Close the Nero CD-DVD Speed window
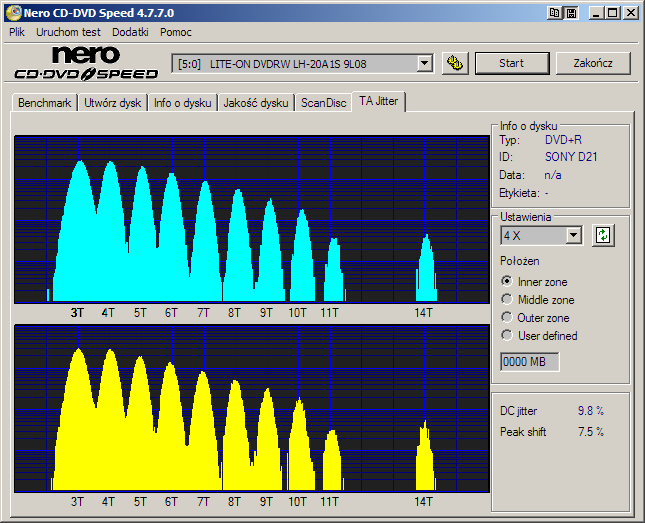This screenshot has width=645, height=523. coord(630,13)
